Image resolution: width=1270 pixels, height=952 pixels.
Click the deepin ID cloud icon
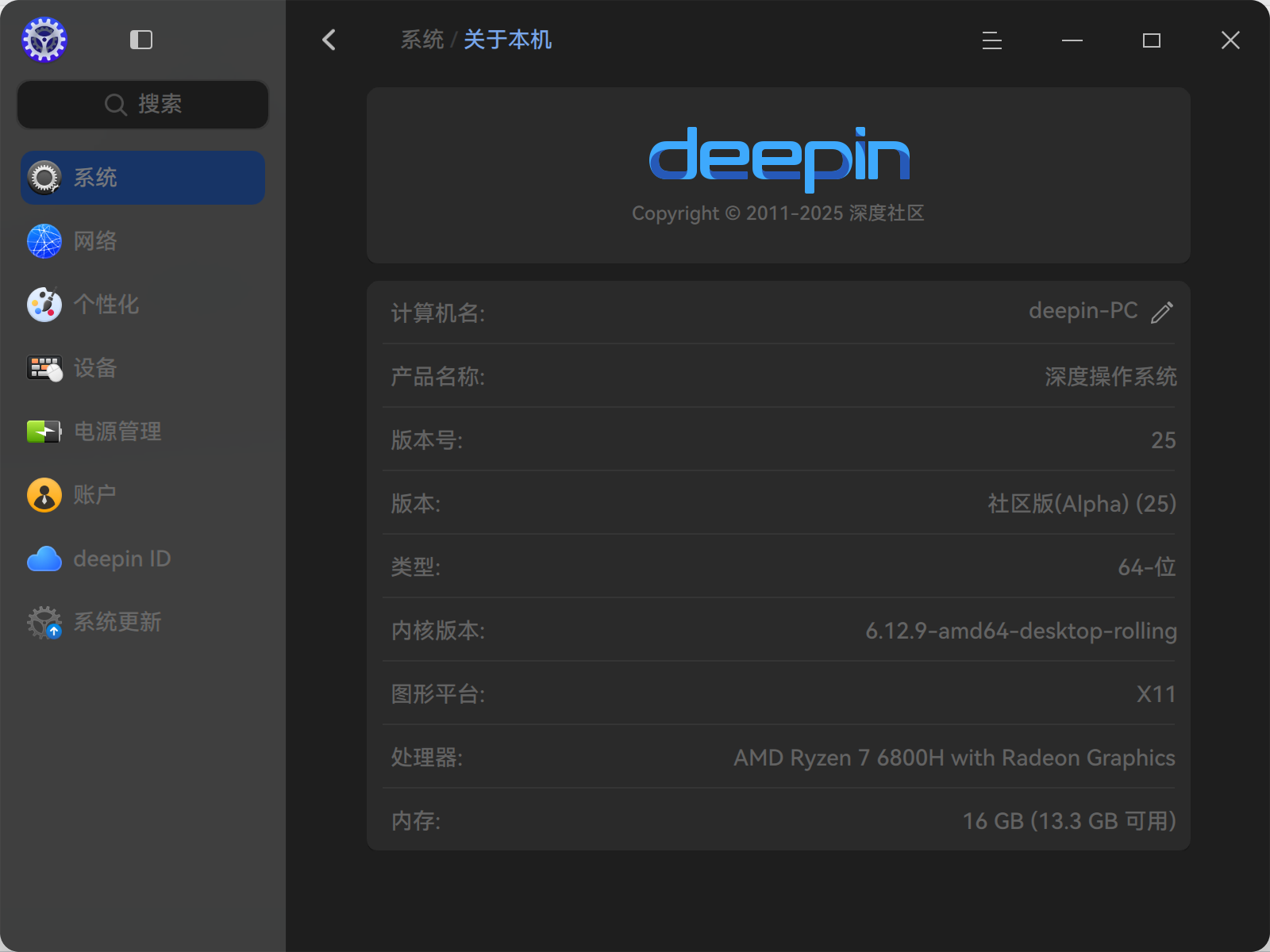pyautogui.click(x=44, y=559)
